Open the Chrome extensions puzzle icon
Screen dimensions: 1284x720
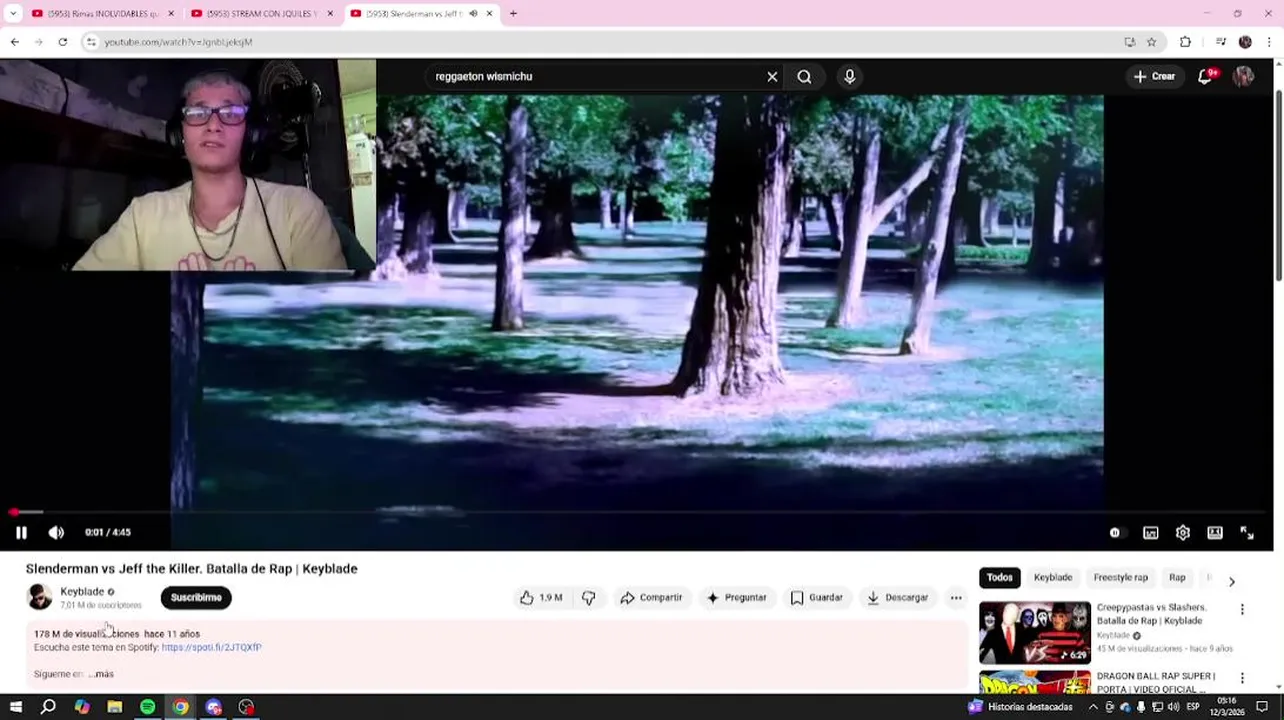1186,42
